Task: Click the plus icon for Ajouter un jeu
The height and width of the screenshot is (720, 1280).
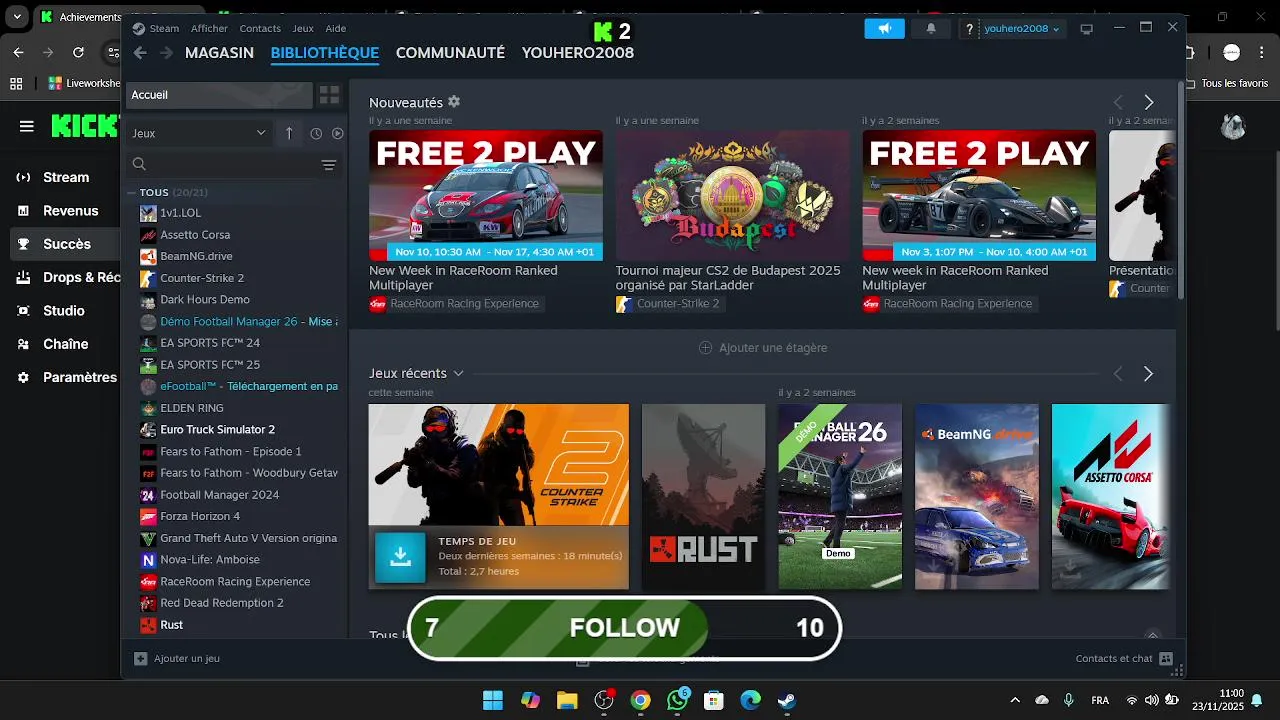Action: tap(141, 658)
